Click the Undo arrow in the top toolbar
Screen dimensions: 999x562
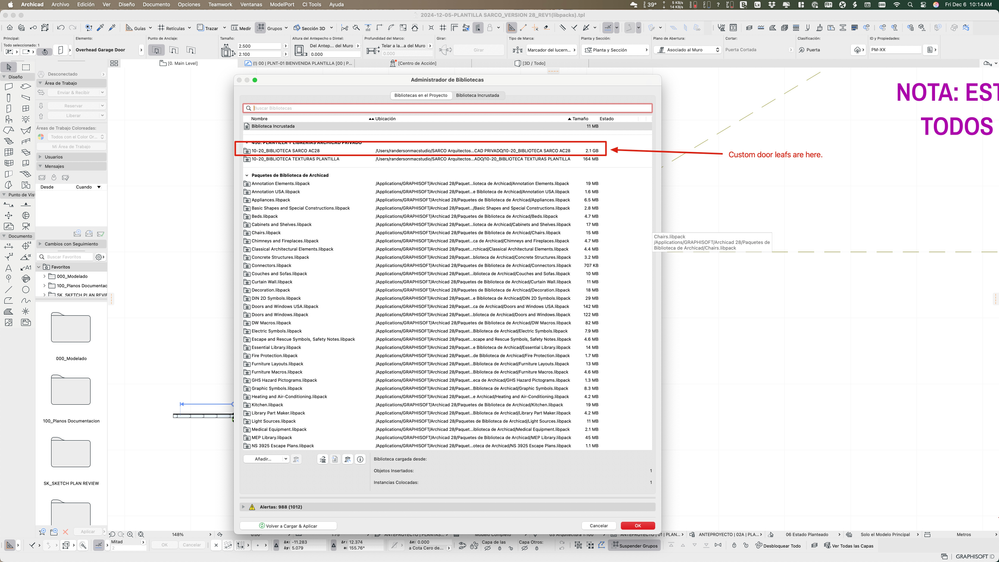pos(61,28)
